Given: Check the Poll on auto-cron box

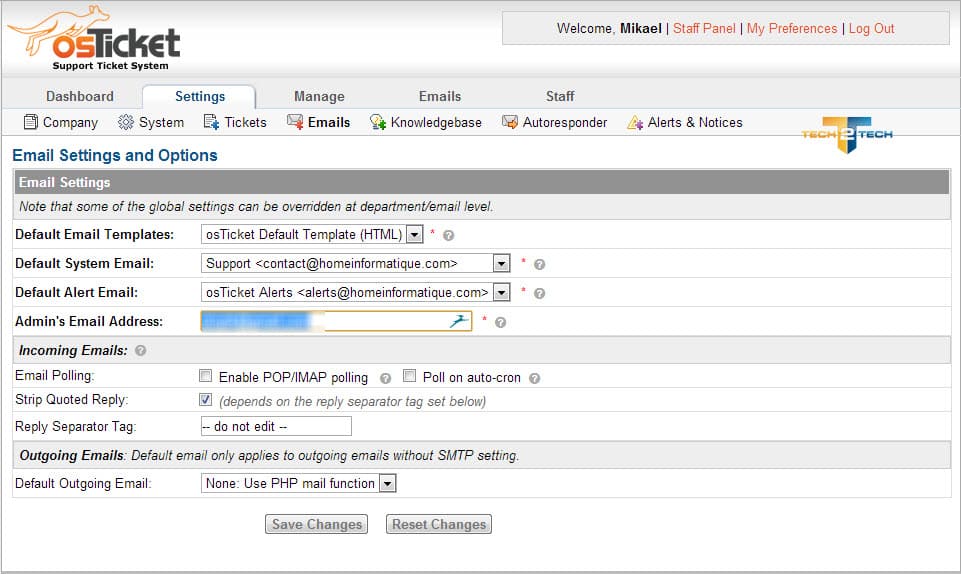Looking at the screenshot, I should point(410,377).
